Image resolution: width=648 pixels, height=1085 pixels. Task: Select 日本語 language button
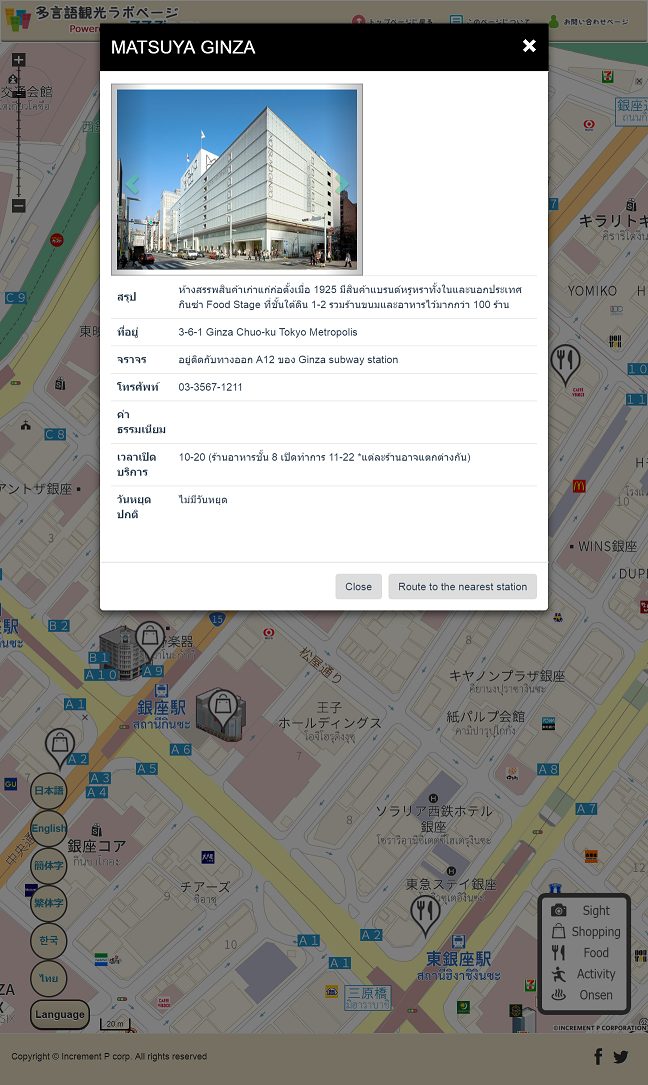(48, 791)
